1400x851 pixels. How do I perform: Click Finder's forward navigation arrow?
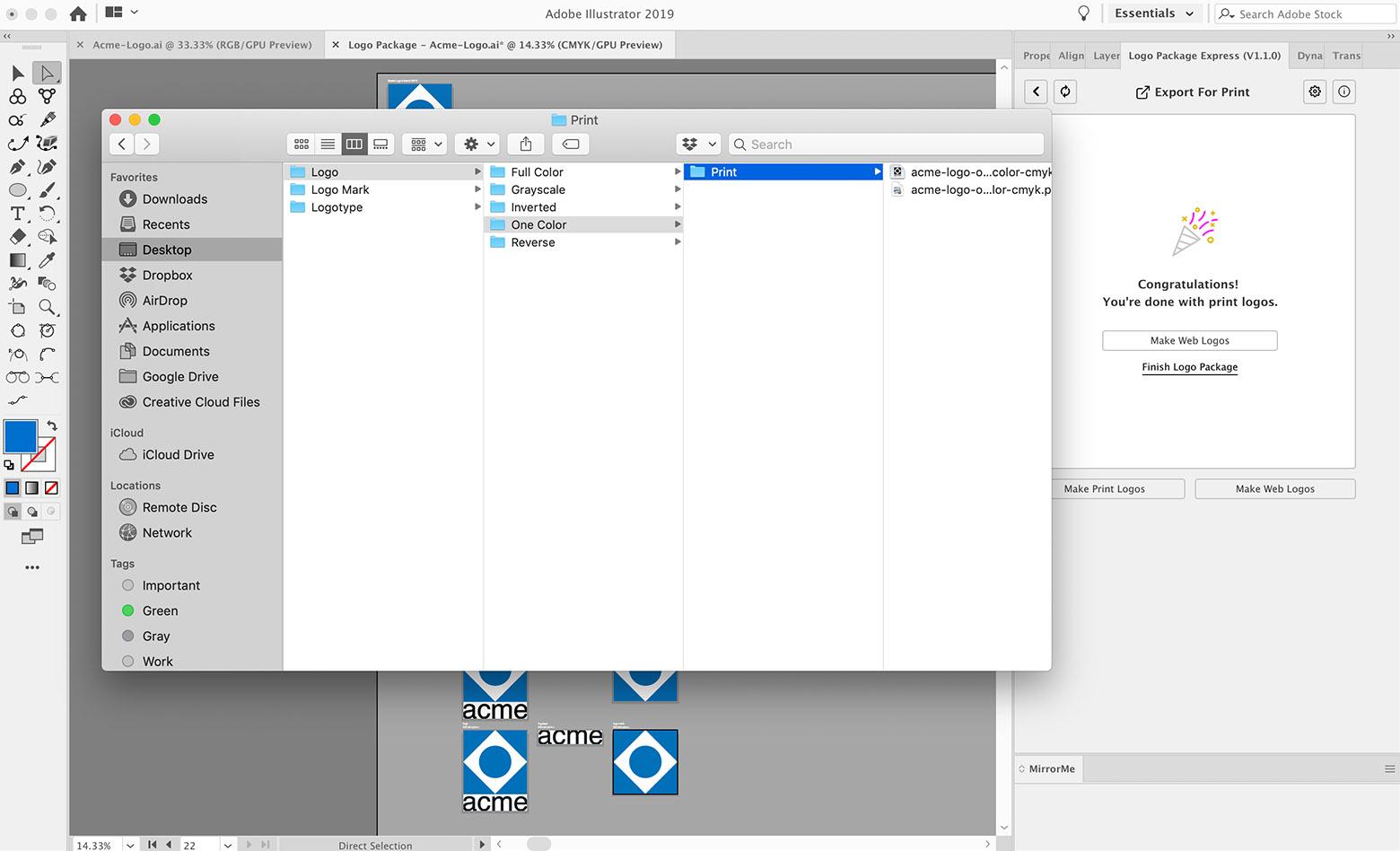click(x=147, y=144)
